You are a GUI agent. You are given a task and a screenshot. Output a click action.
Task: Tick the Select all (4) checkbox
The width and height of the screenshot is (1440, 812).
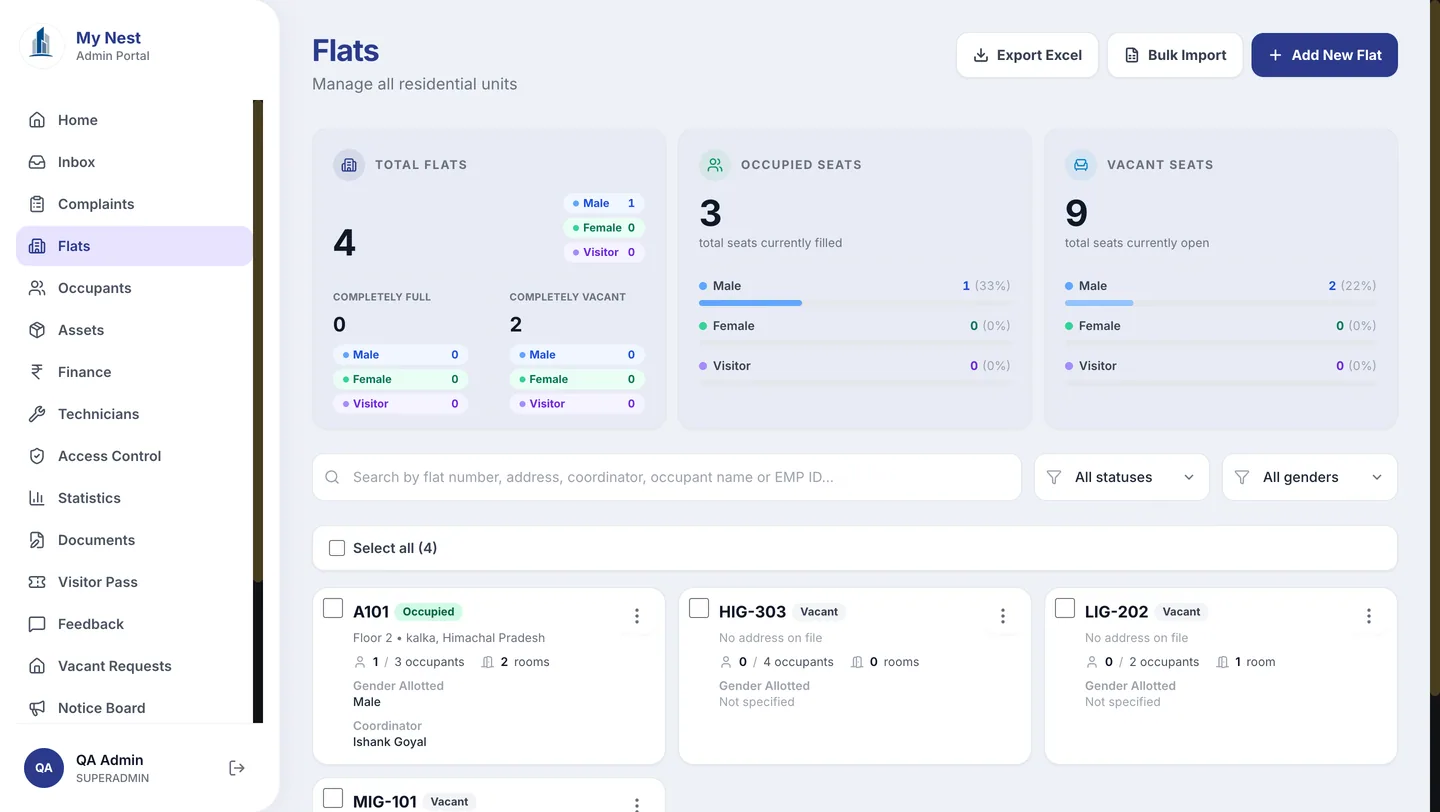coord(337,548)
